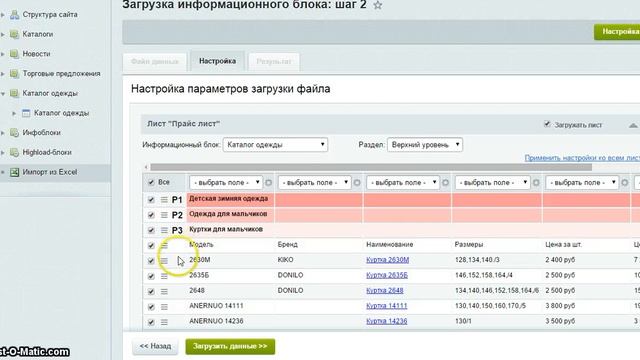Toggle the Загружать лист checkbox

[547, 124]
